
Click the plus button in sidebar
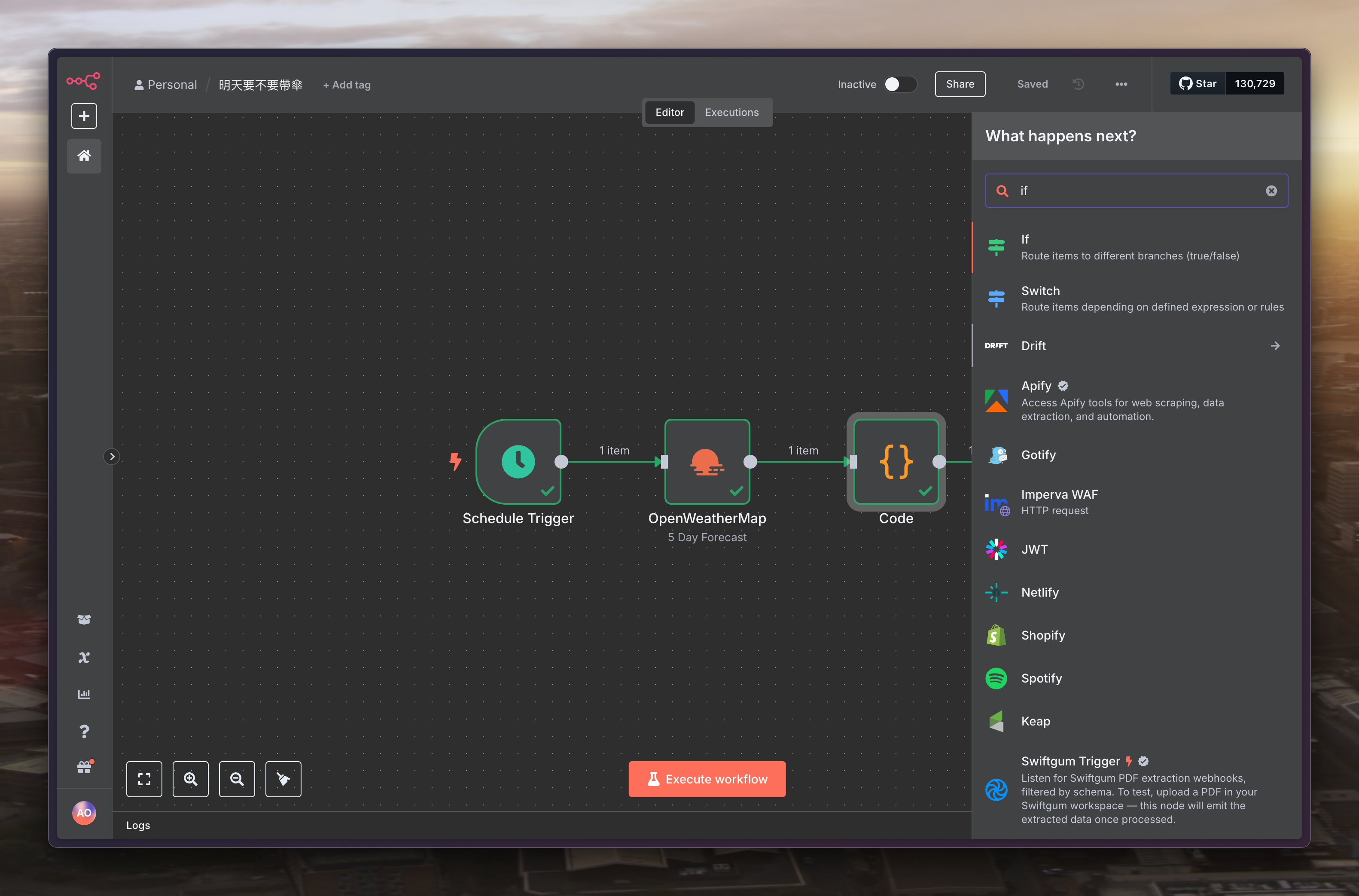click(84, 116)
